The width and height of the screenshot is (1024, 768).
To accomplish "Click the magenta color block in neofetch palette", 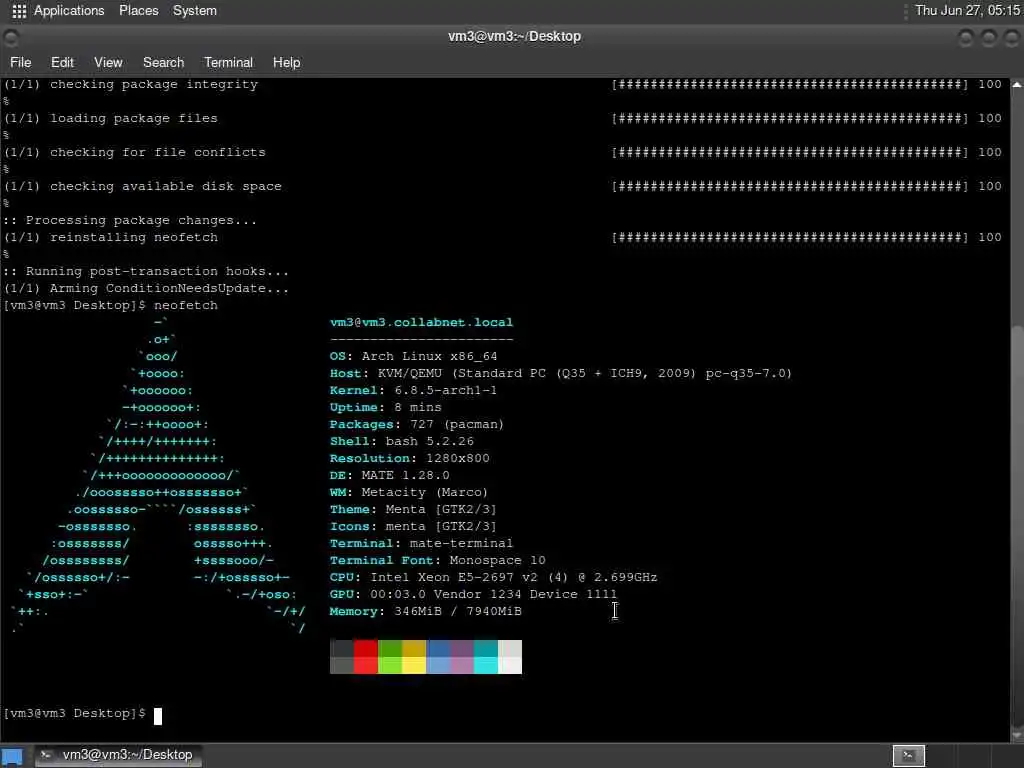I will [462, 657].
